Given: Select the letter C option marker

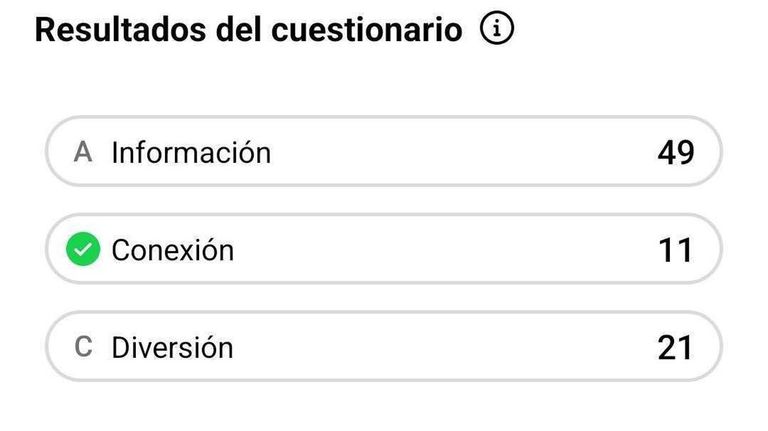Looking at the screenshot, I should tap(83, 347).
